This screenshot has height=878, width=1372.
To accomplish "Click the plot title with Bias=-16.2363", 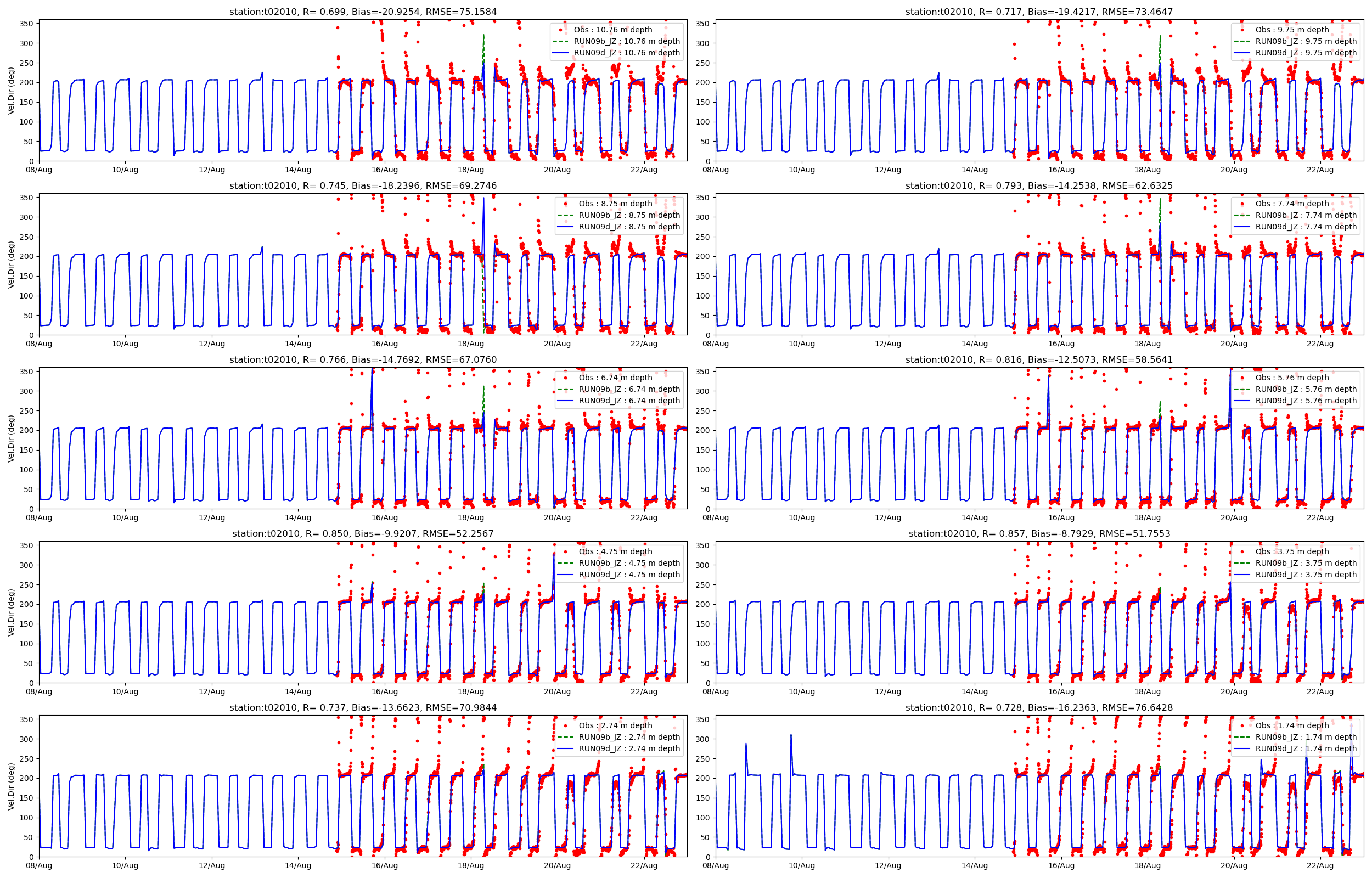I will point(1039,707).
